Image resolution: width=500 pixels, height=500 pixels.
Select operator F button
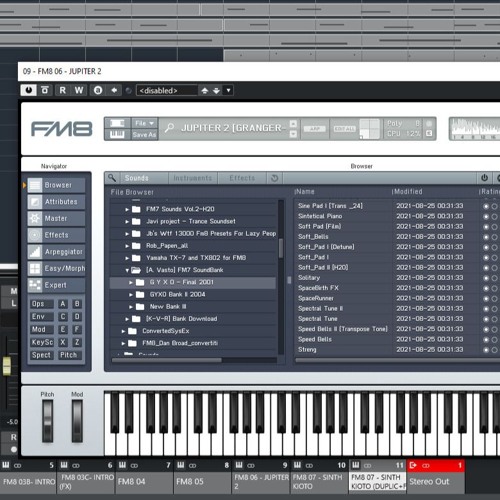coord(77,329)
